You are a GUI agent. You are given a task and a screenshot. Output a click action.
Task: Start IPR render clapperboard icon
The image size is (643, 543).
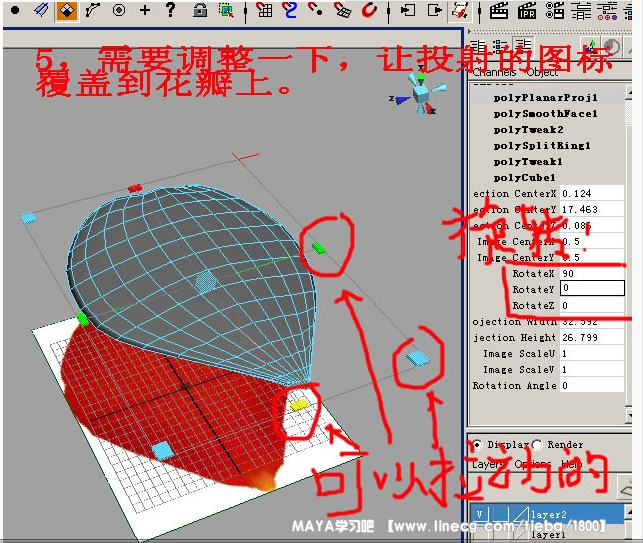click(x=527, y=10)
